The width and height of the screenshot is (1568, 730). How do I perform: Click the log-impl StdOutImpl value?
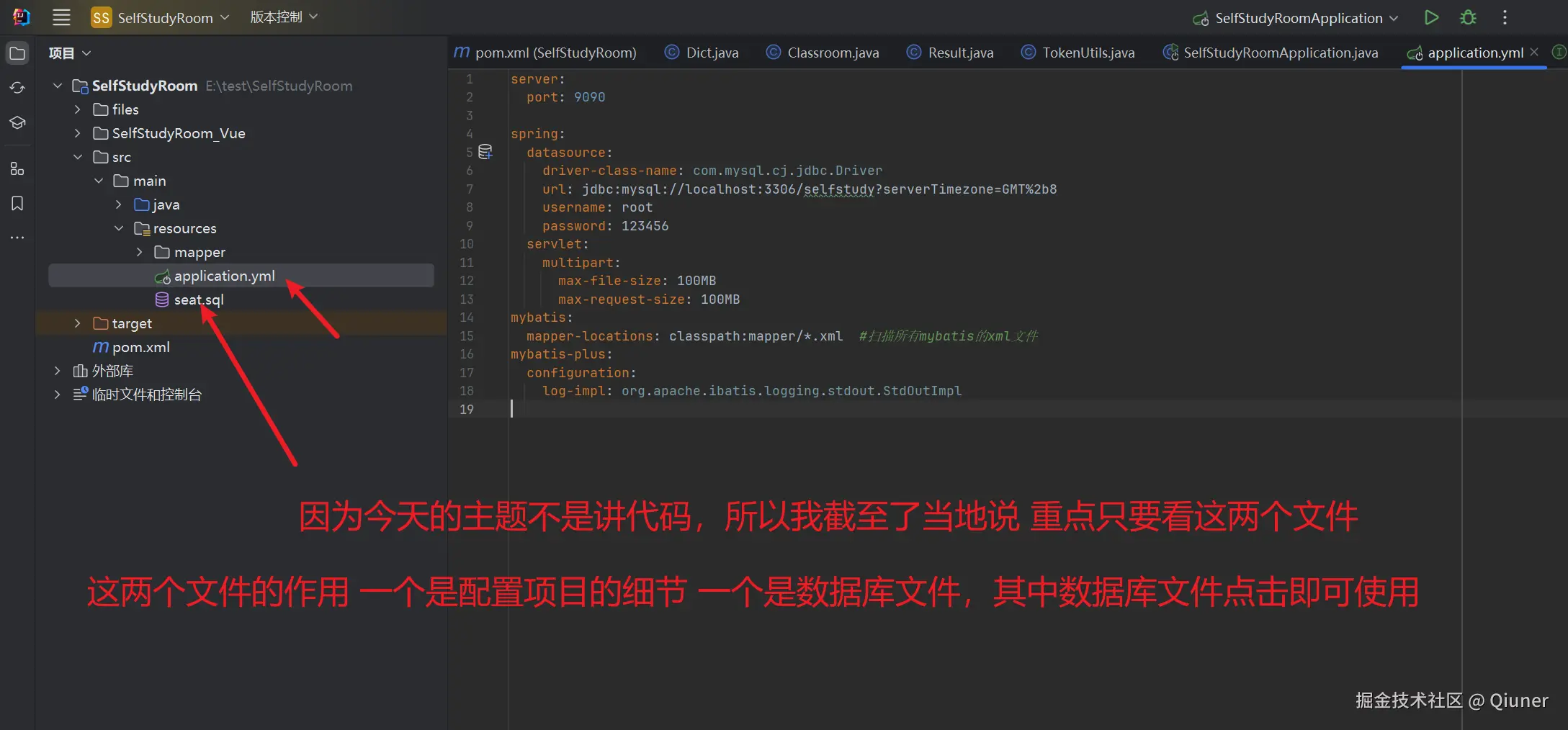click(x=792, y=391)
